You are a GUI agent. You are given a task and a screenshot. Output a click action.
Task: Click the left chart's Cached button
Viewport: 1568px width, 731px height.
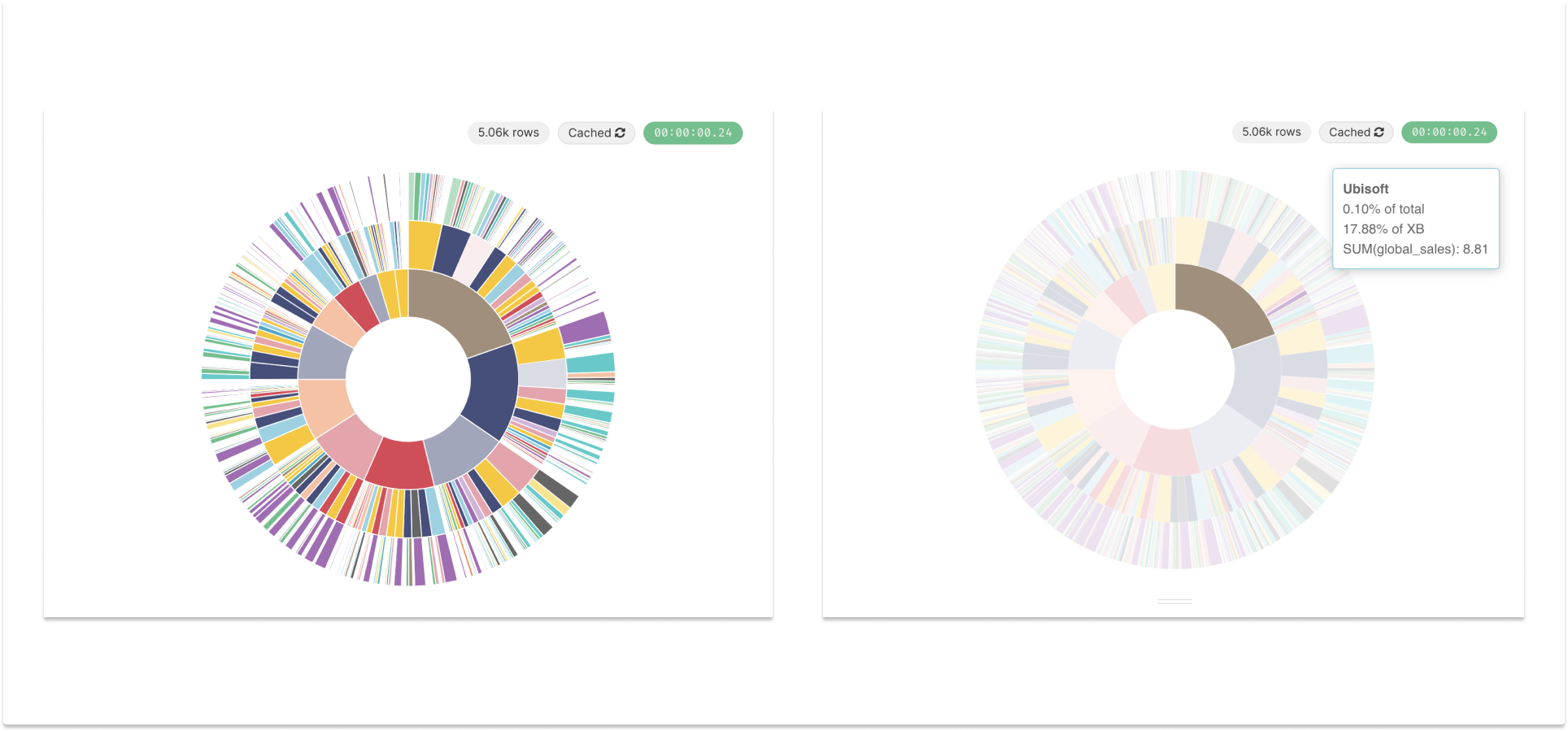[595, 133]
